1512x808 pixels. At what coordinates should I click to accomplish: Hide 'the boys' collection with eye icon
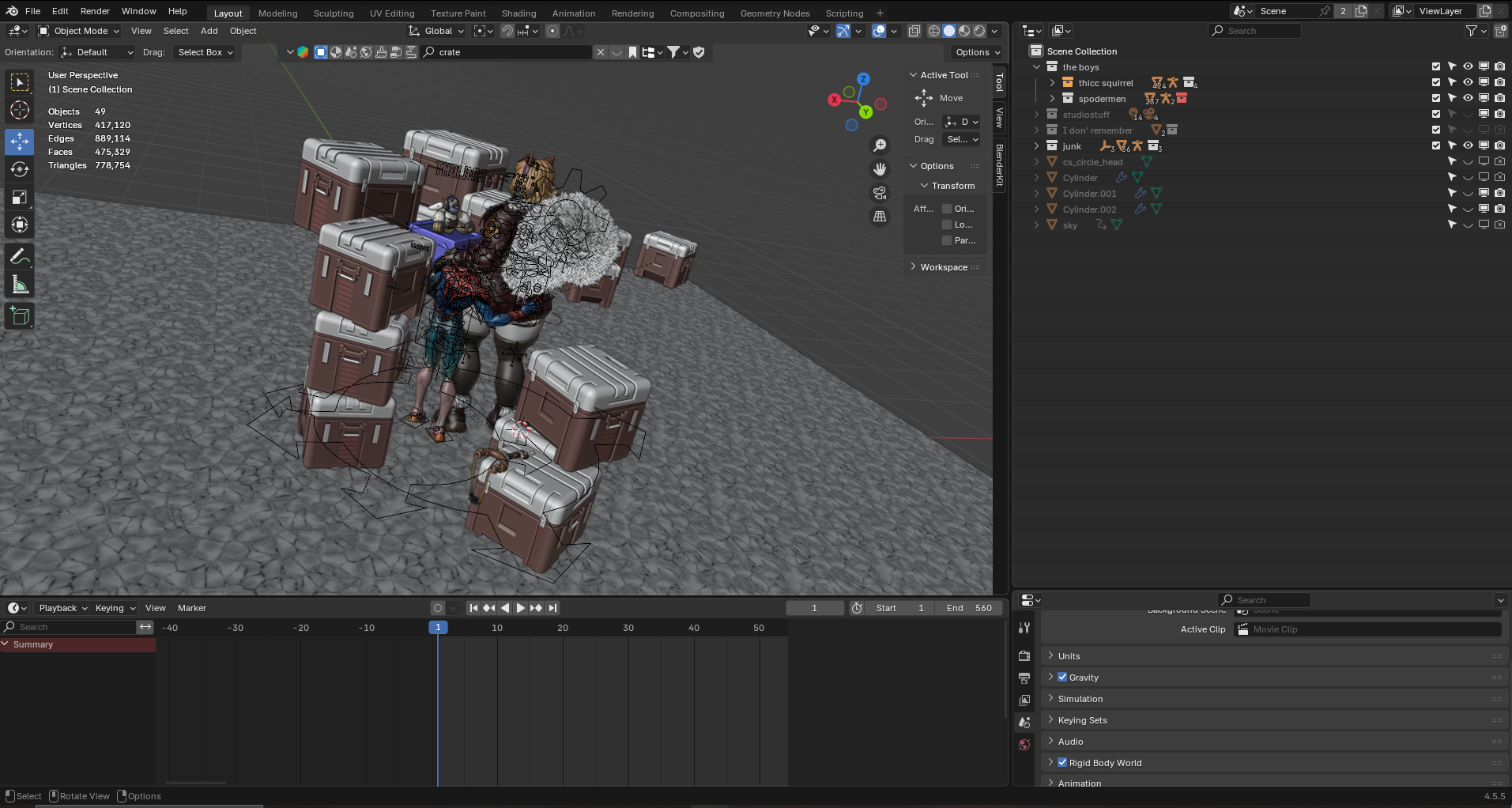(1468, 66)
